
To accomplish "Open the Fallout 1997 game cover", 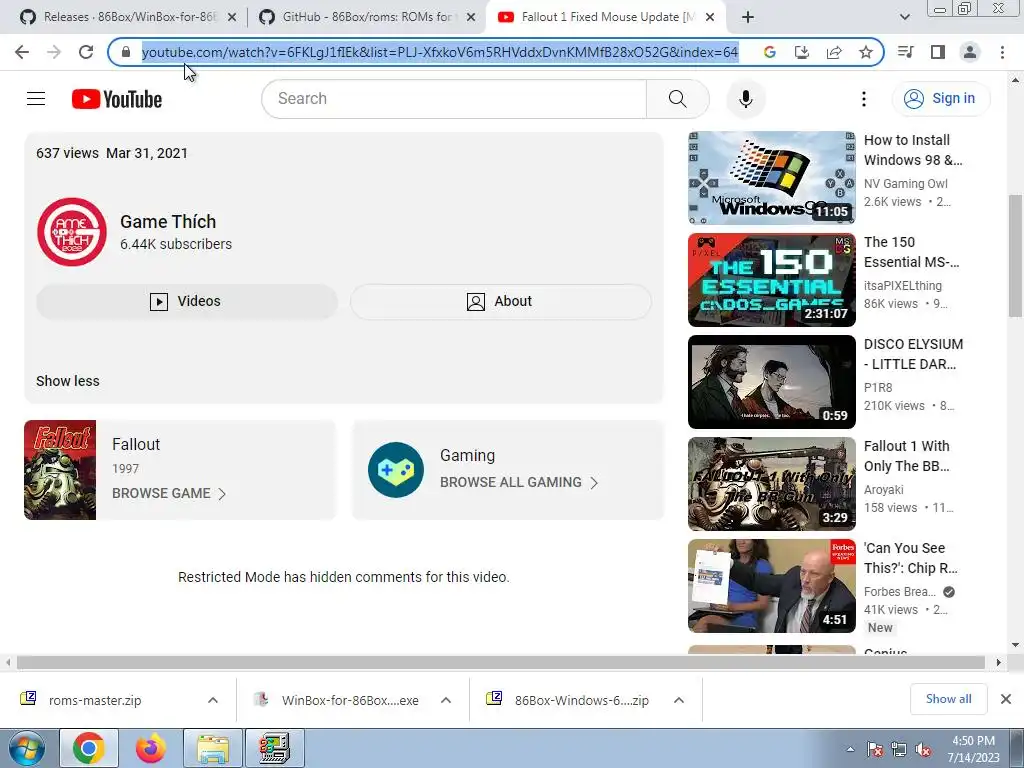I will pos(60,470).
